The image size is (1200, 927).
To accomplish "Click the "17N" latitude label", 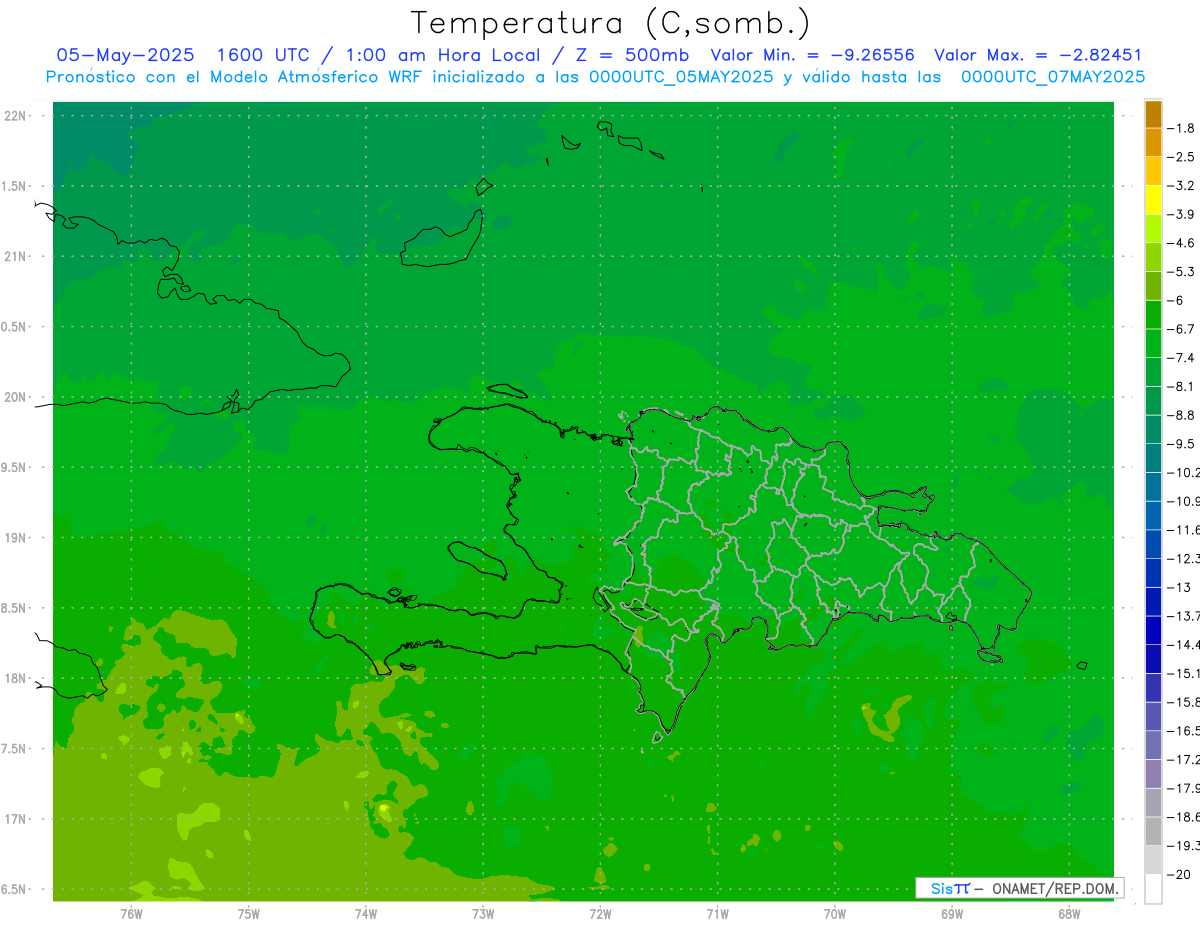I will pos(15,819).
